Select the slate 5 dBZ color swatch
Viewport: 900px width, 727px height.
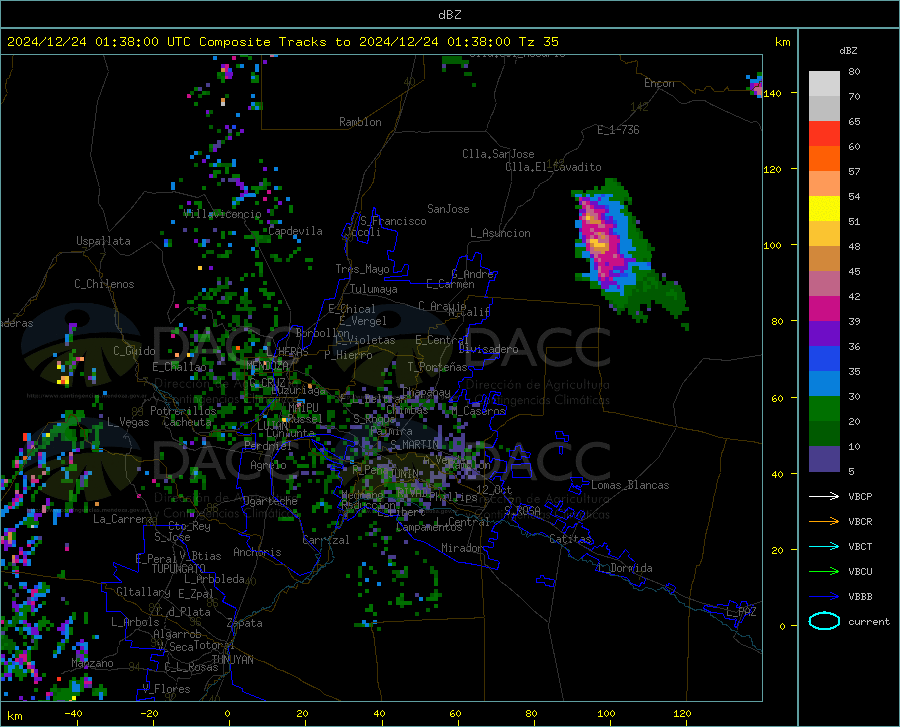(824, 459)
